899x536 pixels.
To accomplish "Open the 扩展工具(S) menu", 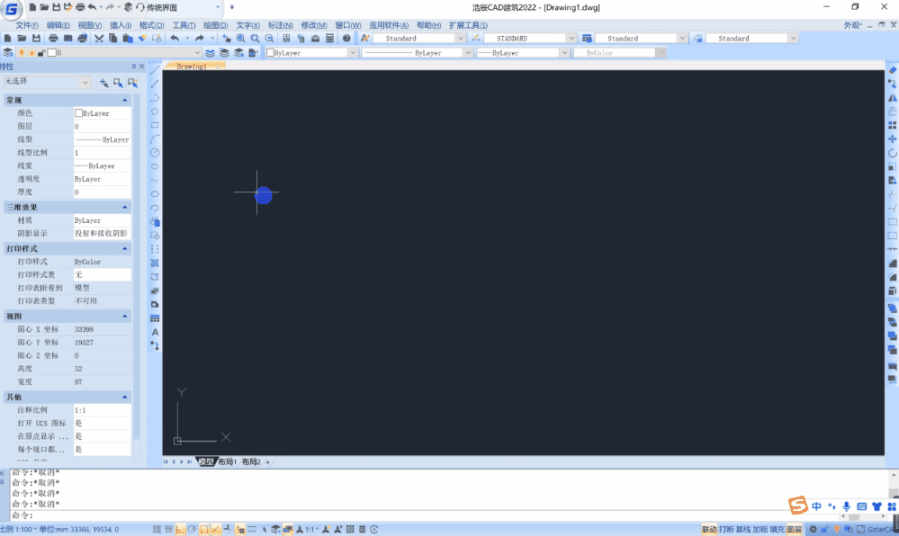I will point(468,25).
